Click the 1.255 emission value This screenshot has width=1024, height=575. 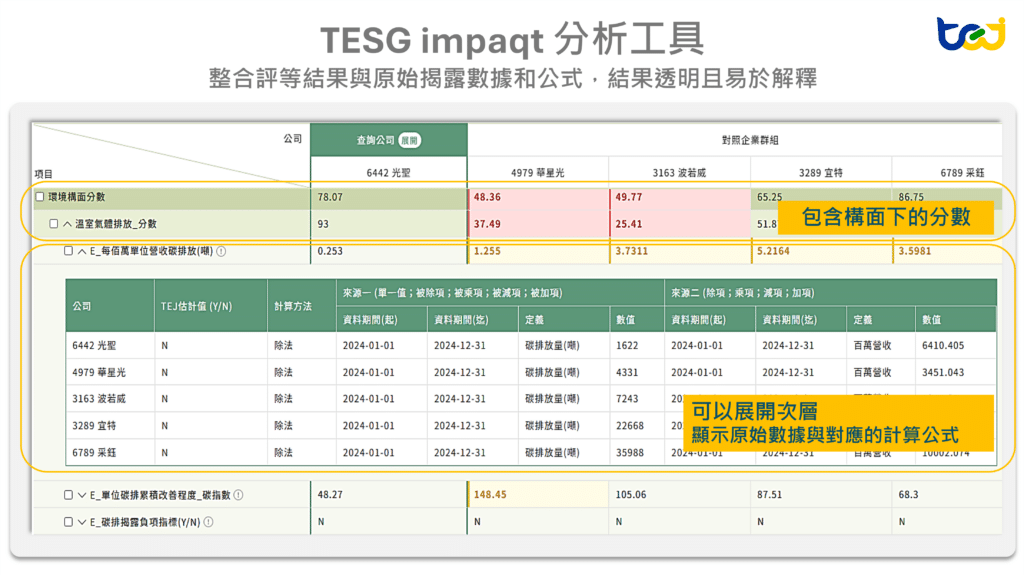(487, 251)
